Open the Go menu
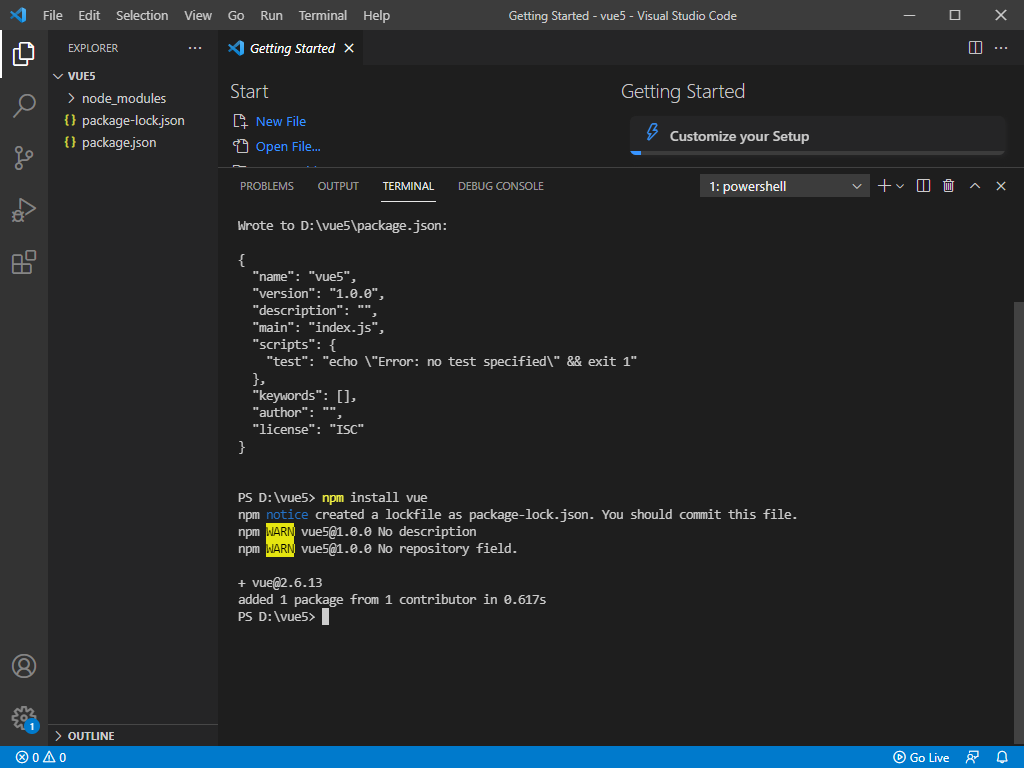Viewport: 1024px width, 768px height. (236, 15)
